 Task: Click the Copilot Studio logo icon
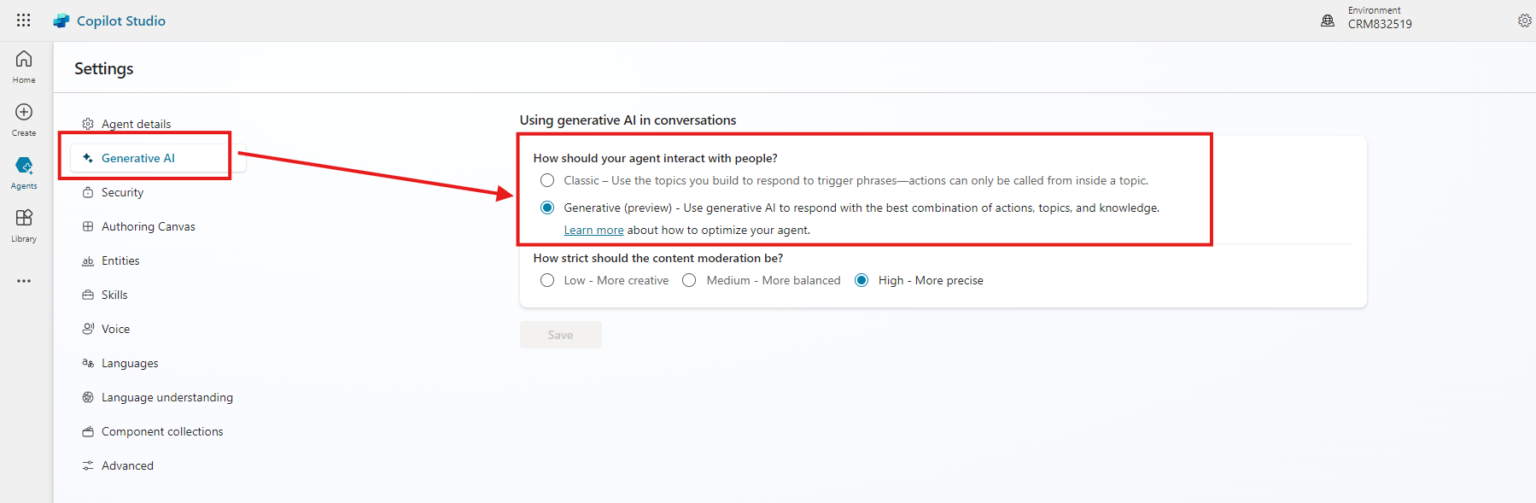[x=62, y=21]
